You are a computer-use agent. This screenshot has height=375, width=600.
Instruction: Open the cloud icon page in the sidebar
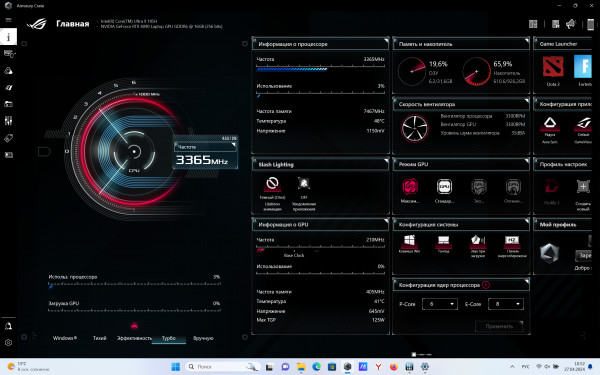click(x=8, y=71)
